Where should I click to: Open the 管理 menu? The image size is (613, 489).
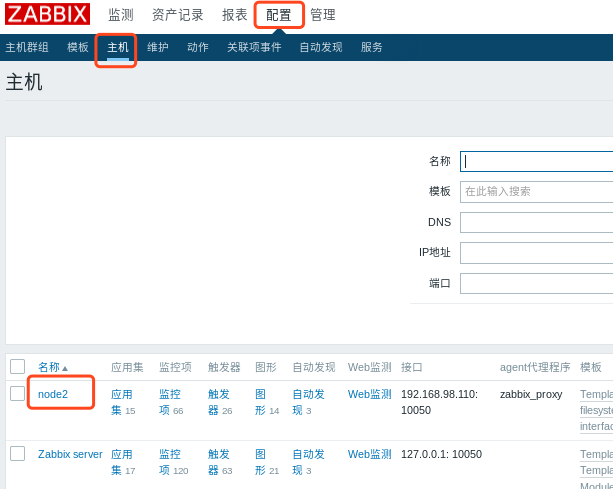click(323, 15)
